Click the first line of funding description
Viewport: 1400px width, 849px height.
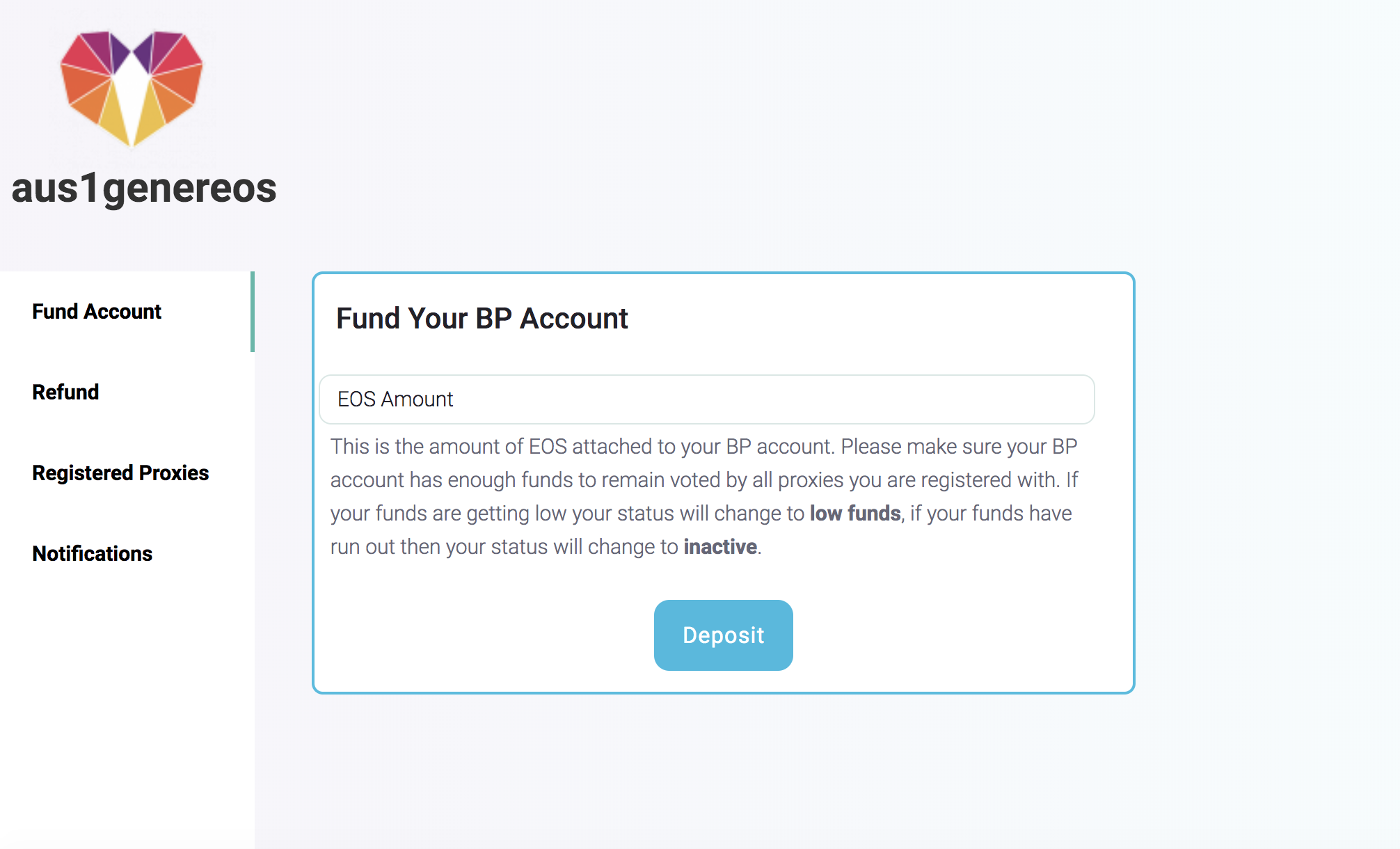point(704,447)
